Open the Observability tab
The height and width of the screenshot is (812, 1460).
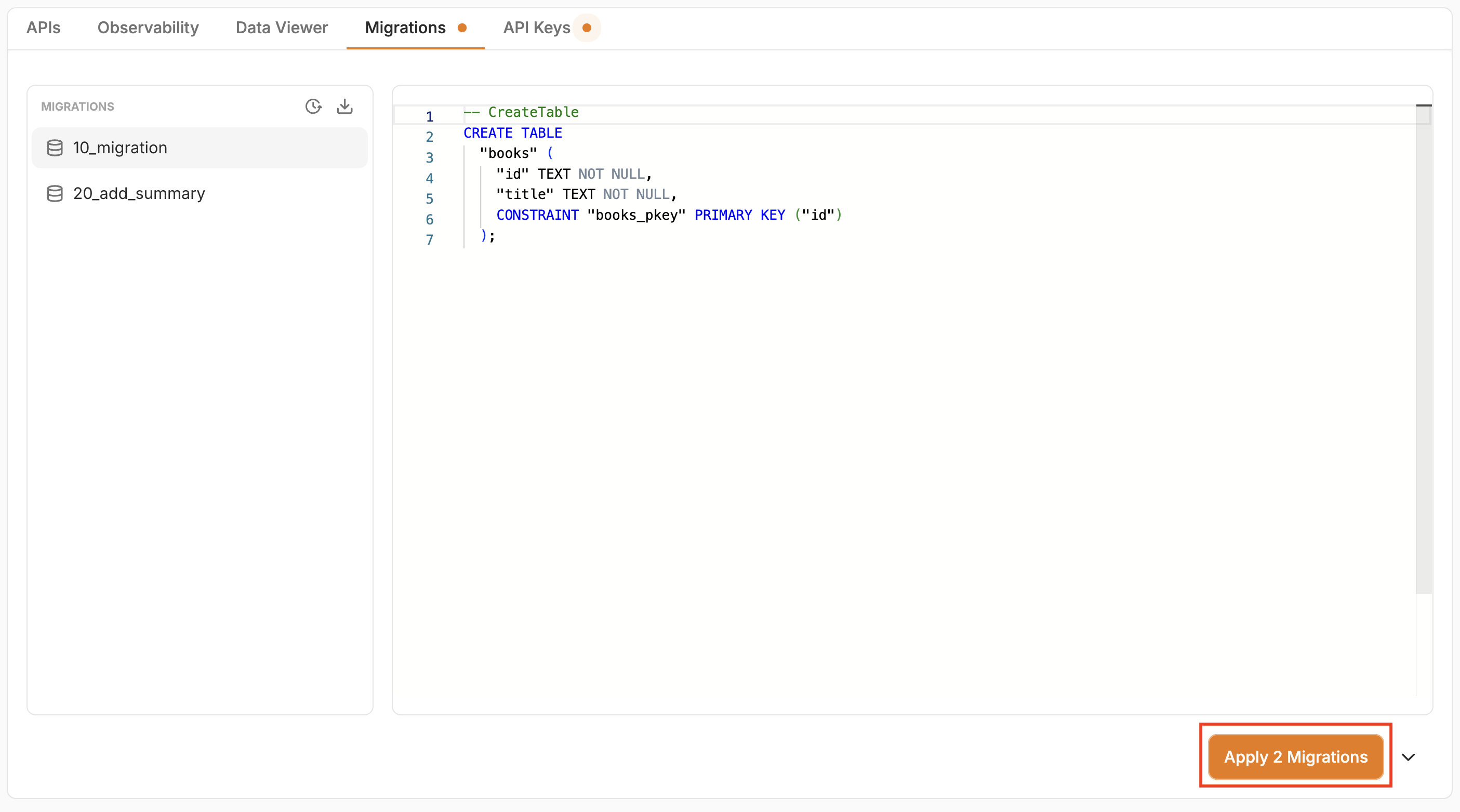(148, 28)
